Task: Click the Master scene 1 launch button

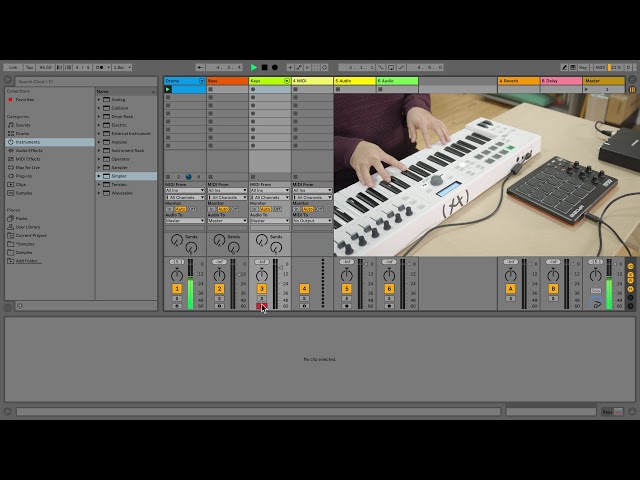Action: click(x=587, y=89)
